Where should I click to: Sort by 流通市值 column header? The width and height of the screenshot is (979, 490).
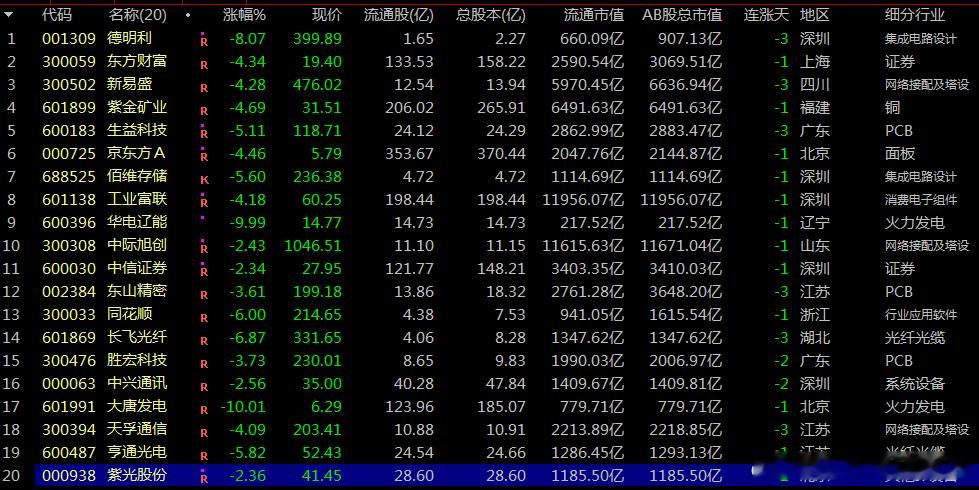pos(594,15)
